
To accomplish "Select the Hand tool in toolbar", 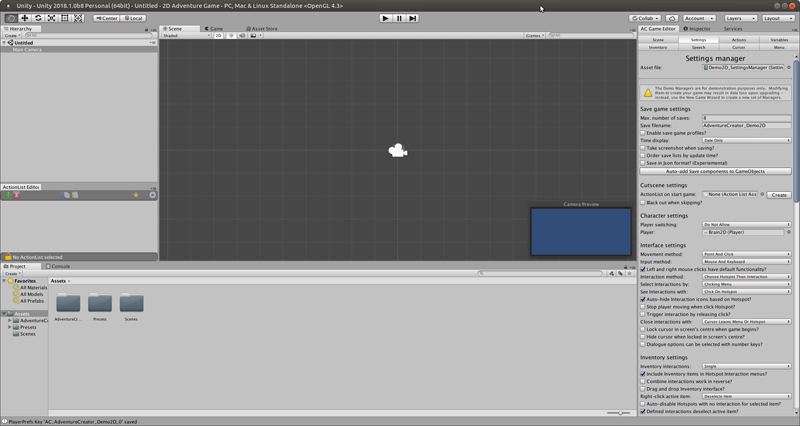I will tap(11, 18).
